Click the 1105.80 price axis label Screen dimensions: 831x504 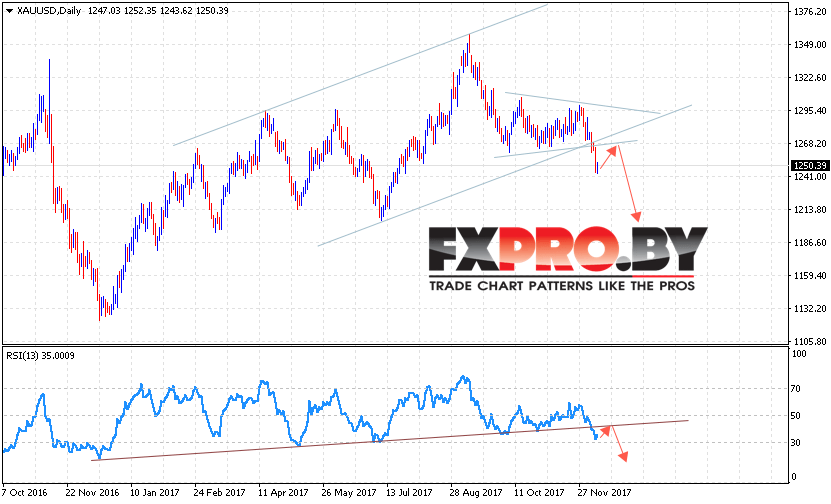[810, 341]
